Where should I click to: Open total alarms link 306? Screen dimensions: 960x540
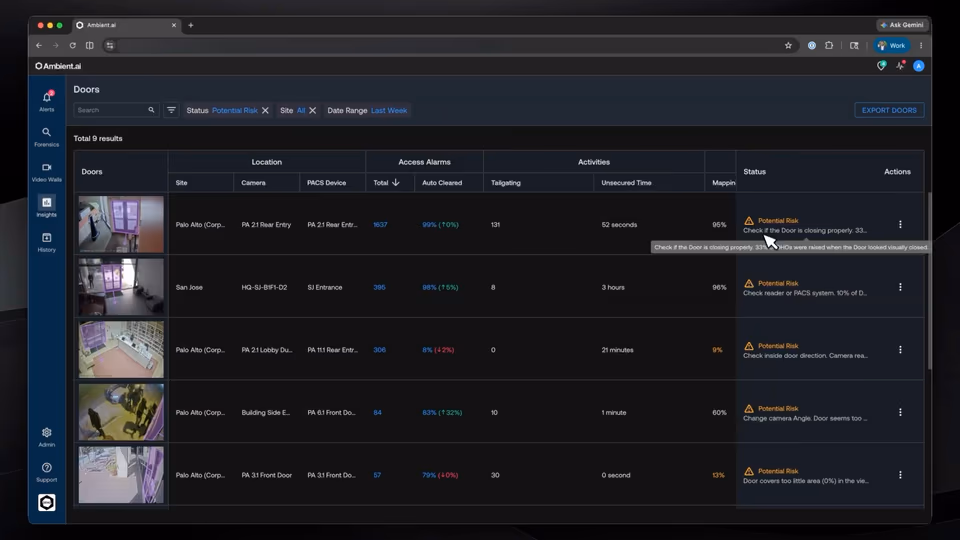[380, 350]
